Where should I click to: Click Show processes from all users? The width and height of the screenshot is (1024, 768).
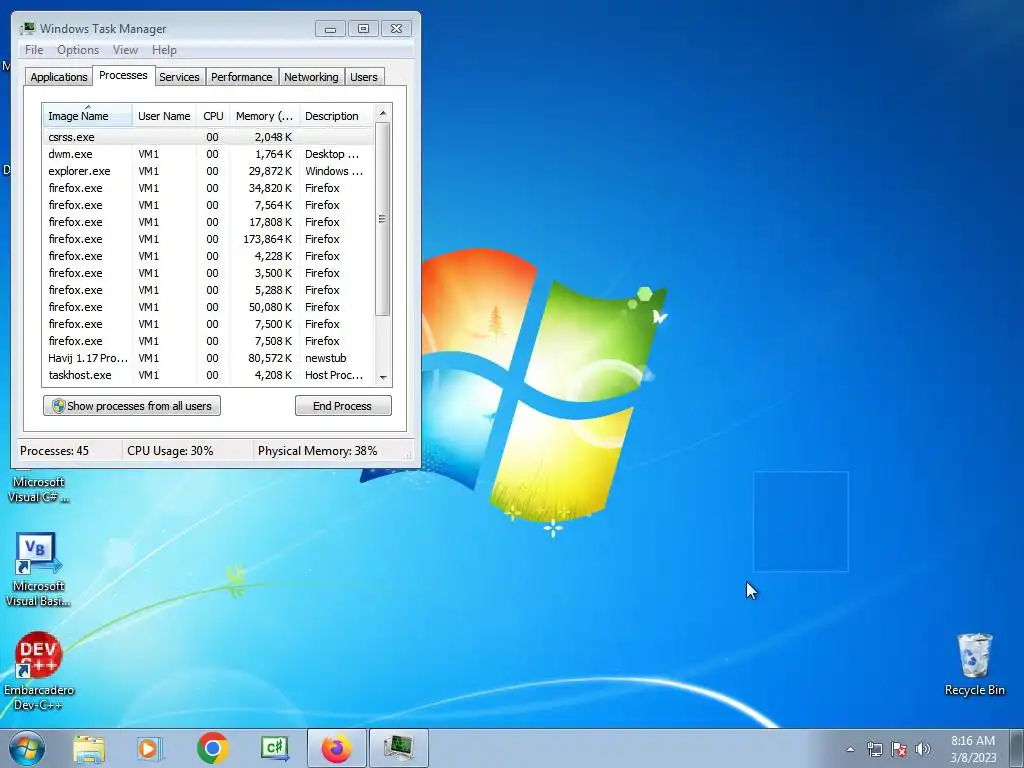pyautogui.click(x=132, y=406)
